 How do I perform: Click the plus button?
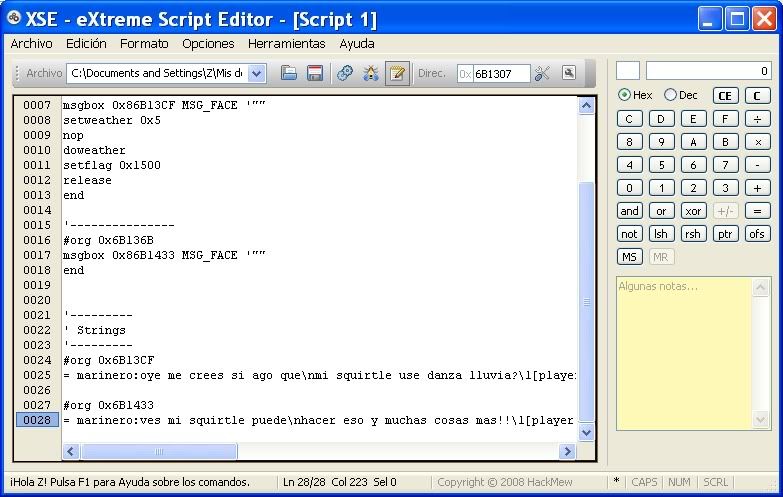click(x=757, y=188)
